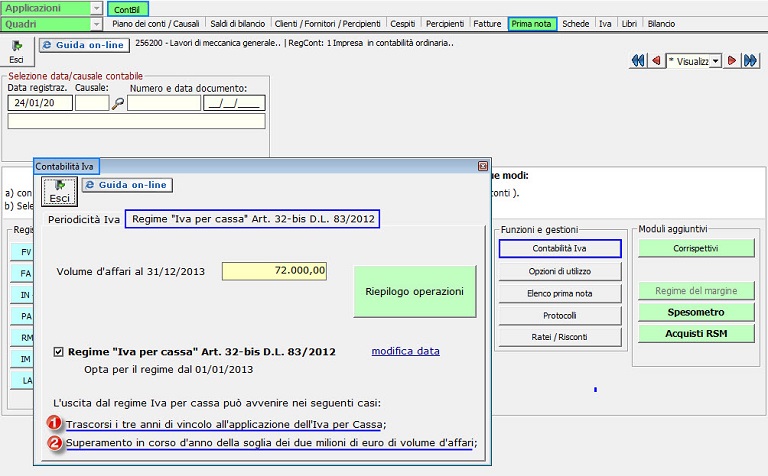Screen dimensions: 768x476
Task: Go to first record double-arrow icon
Action: [638, 61]
